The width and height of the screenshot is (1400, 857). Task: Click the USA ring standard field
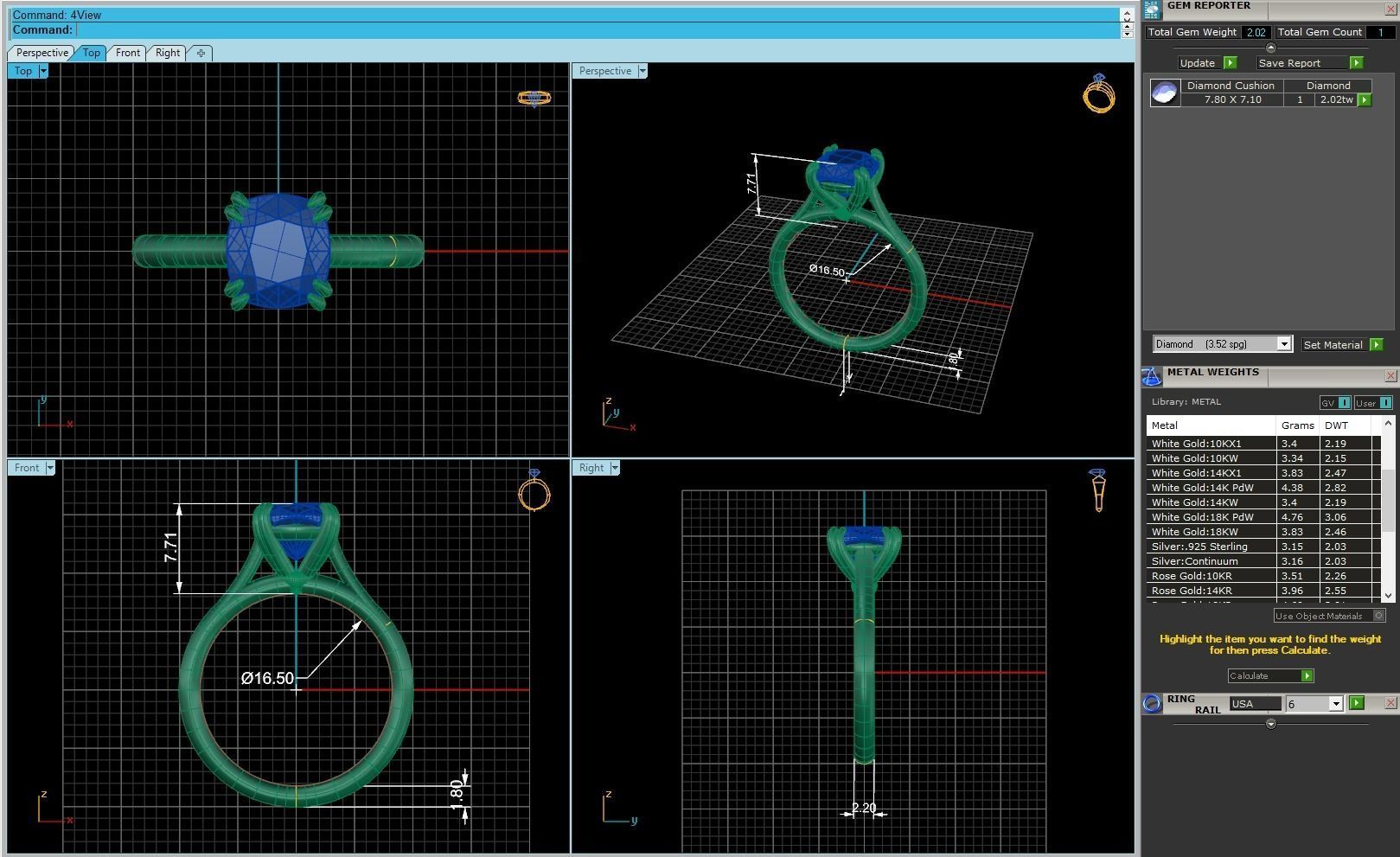(x=1255, y=704)
